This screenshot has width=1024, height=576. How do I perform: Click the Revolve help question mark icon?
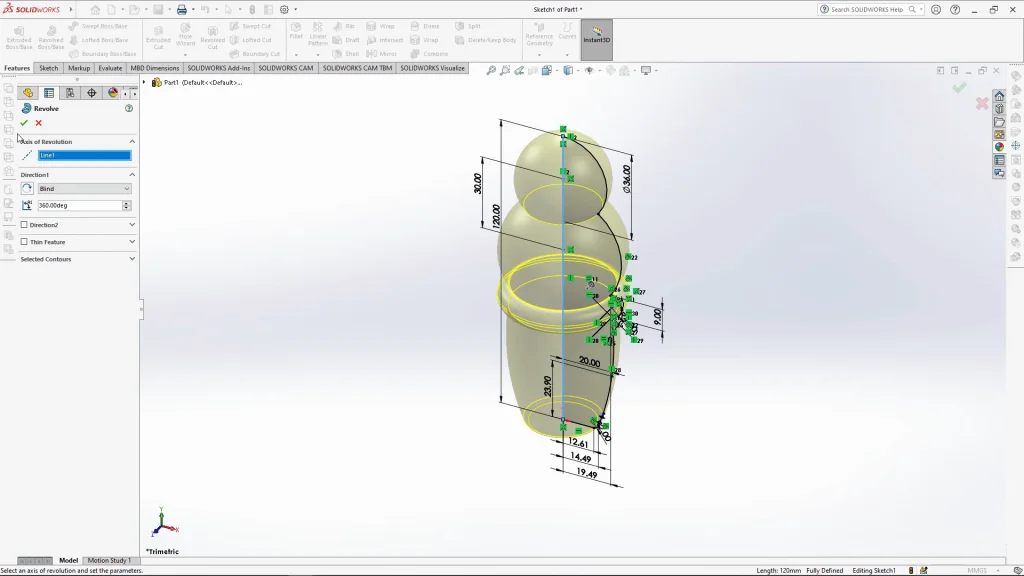[x=129, y=108]
